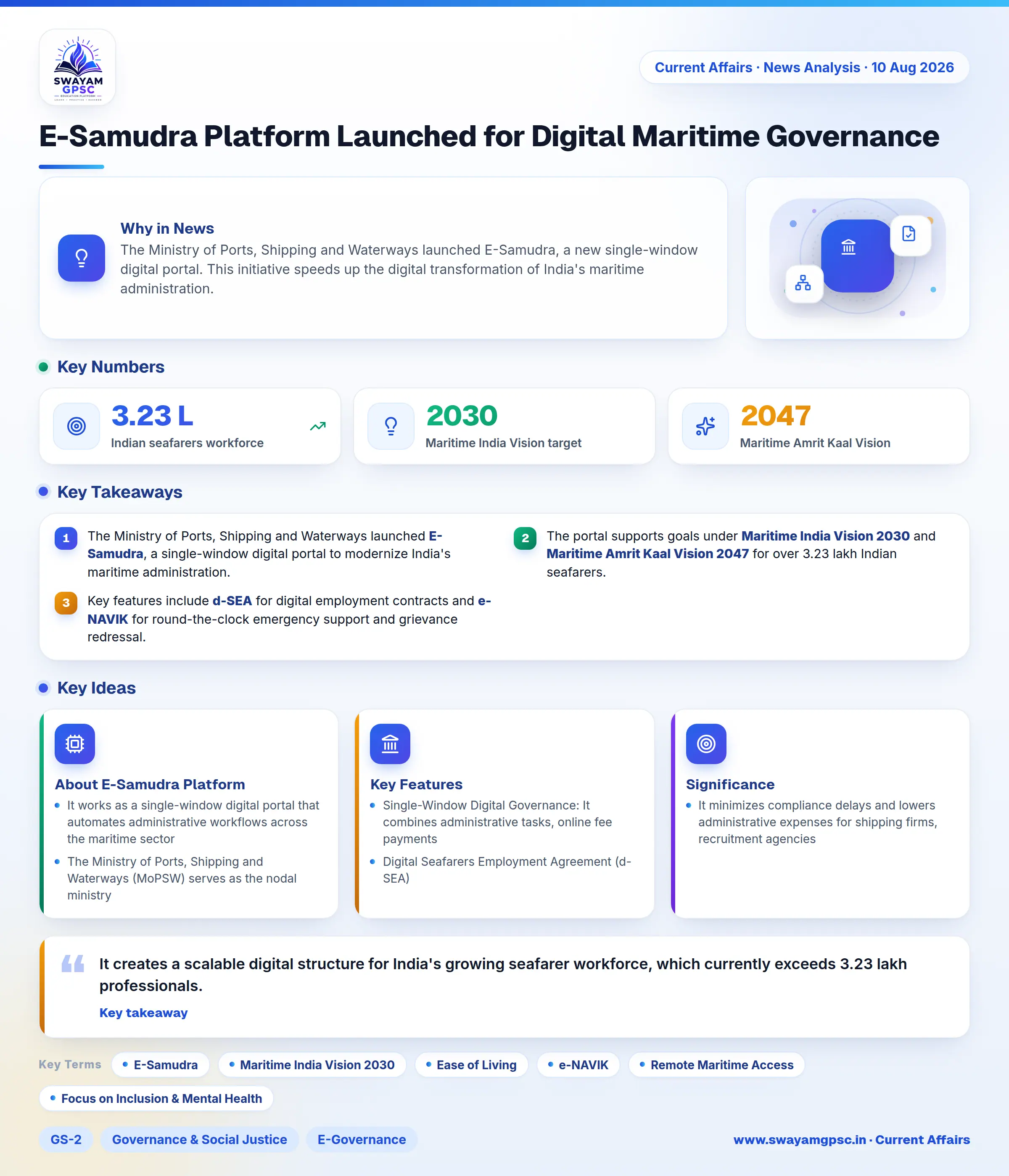
Task: Click the orange 2047 figure
Action: (x=776, y=415)
